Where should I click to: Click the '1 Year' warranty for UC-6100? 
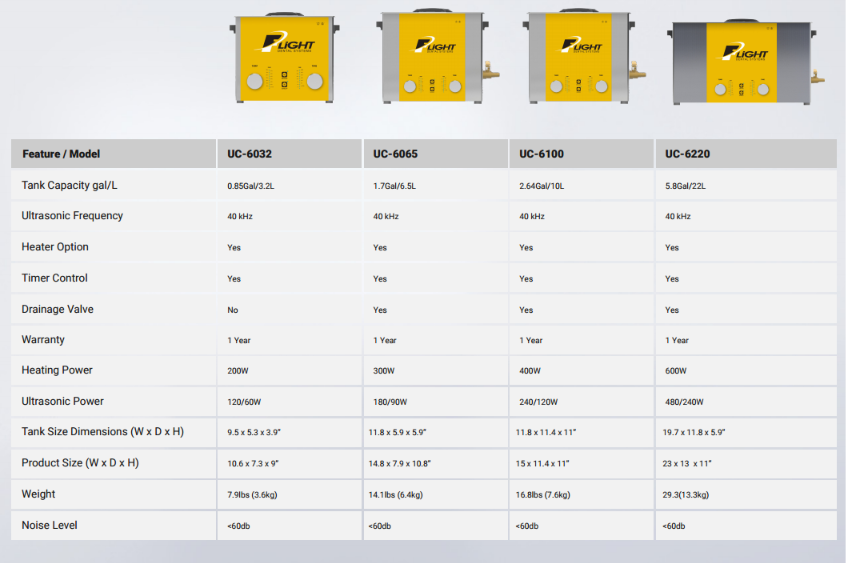[531, 340]
